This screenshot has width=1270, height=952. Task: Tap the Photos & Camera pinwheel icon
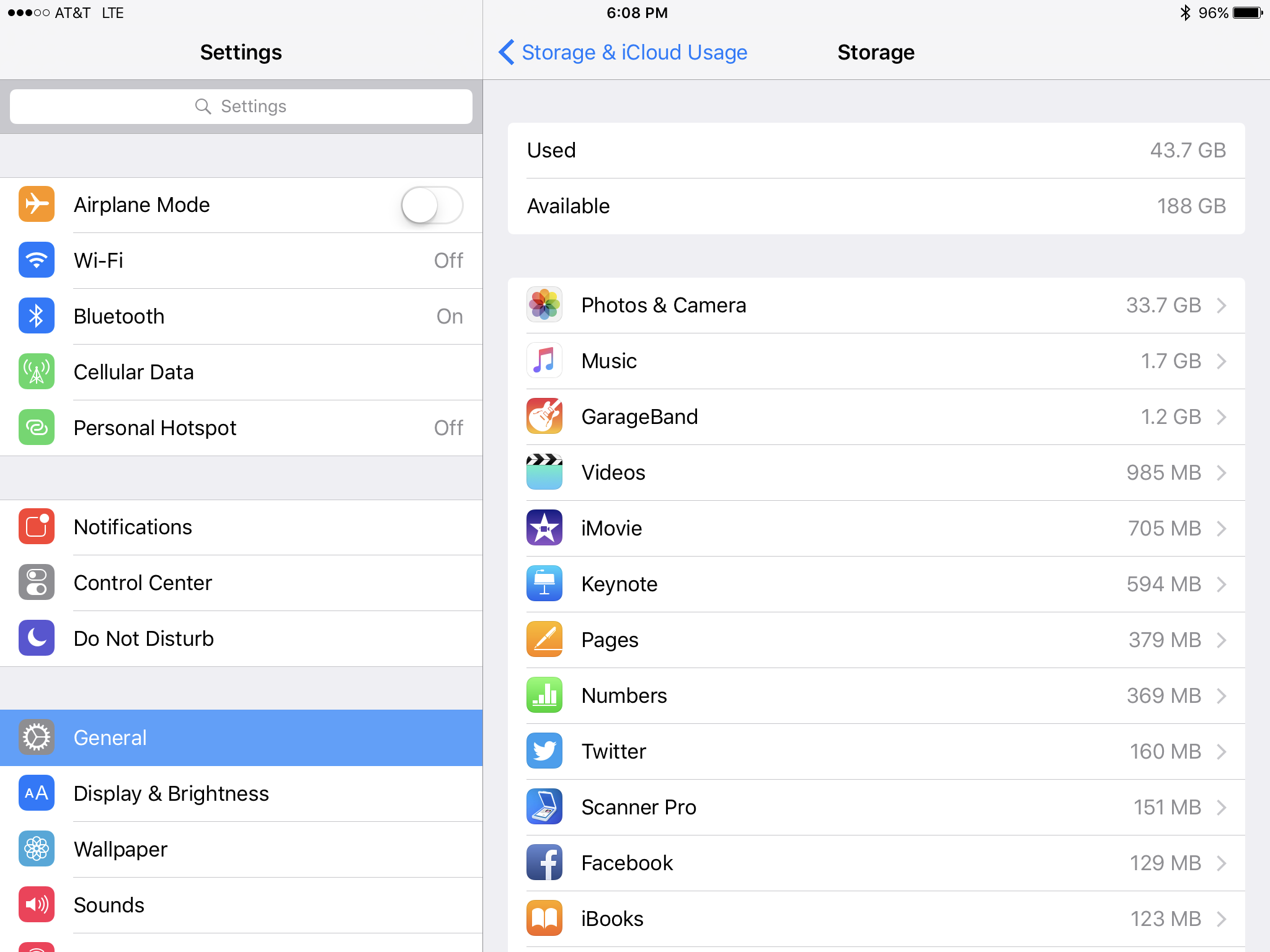click(544, 305)
